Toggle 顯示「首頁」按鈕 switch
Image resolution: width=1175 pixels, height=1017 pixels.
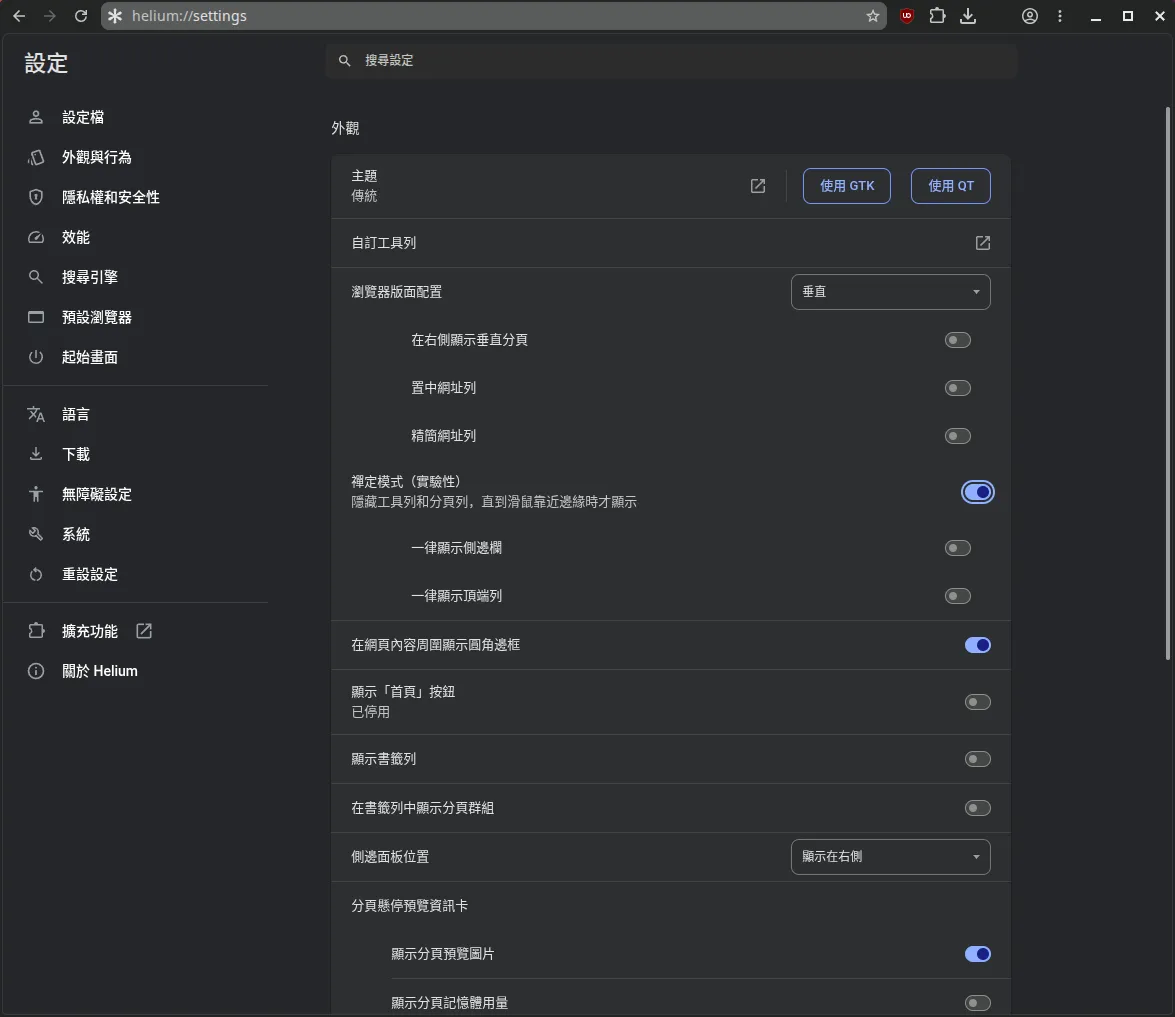977,702
